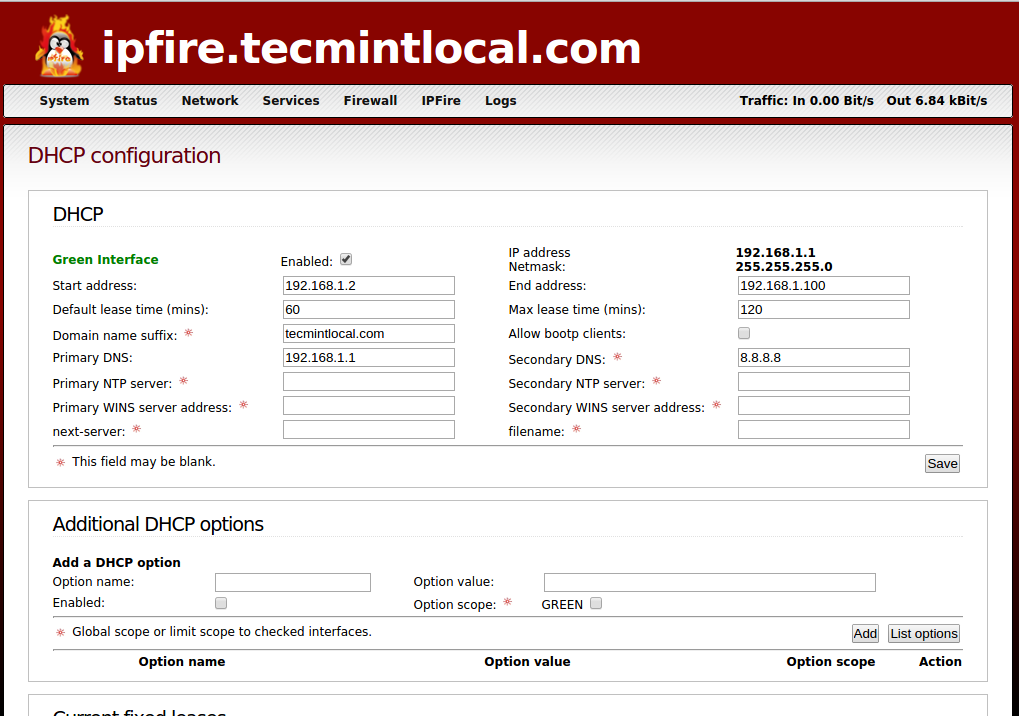The width and height of the screenshot is (1019, 716).
Task: Click the Option value column header
Action: [x=527, y=661]
